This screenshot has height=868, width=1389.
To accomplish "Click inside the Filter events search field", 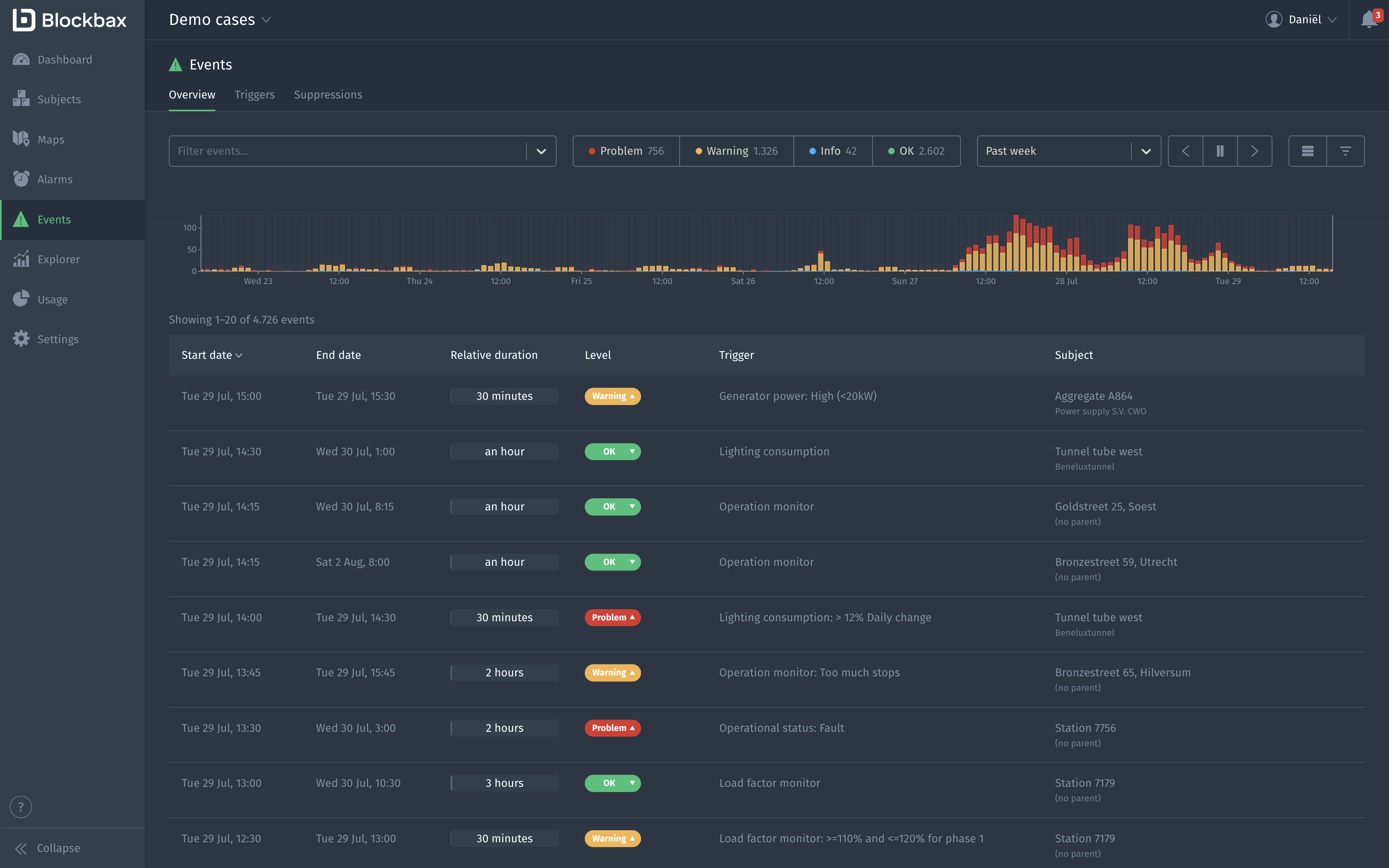I will tap(344, 150).
